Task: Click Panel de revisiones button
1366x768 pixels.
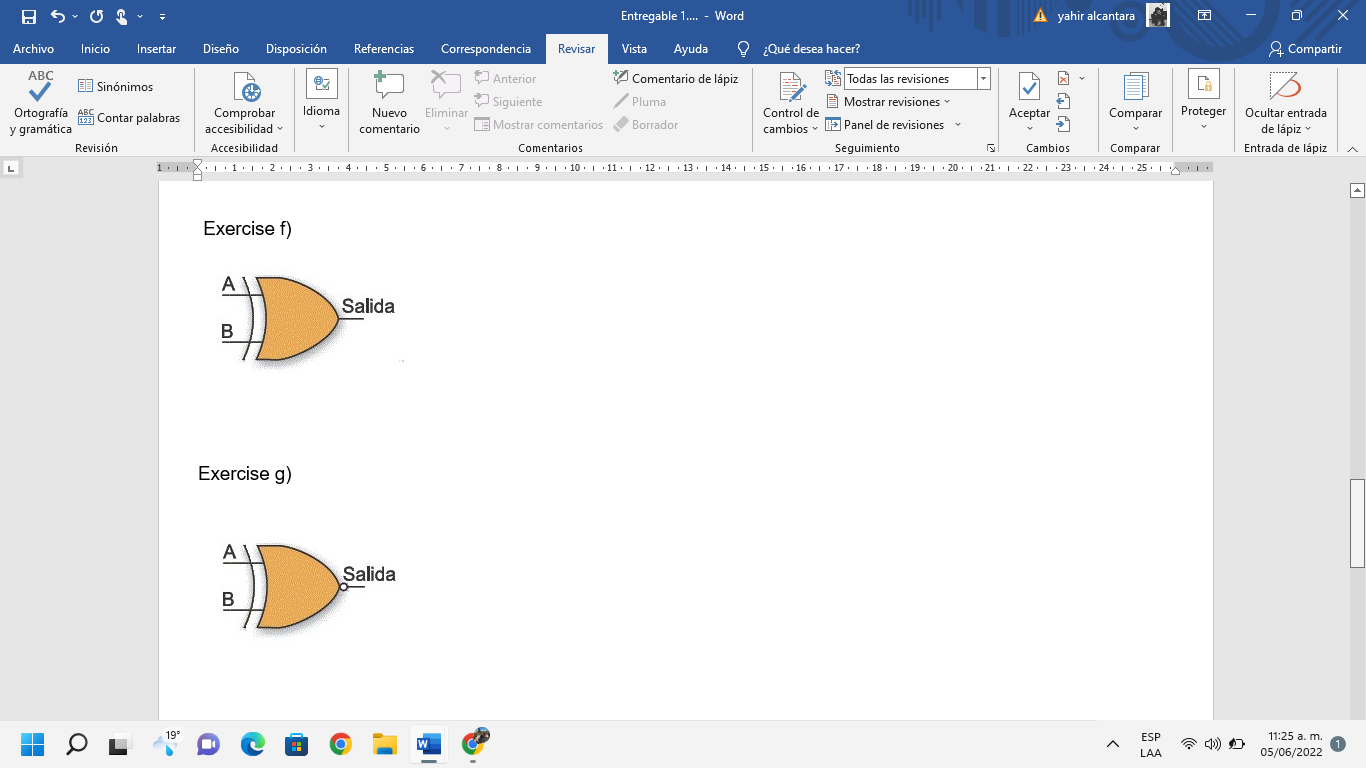Action: tap(886, 125)
